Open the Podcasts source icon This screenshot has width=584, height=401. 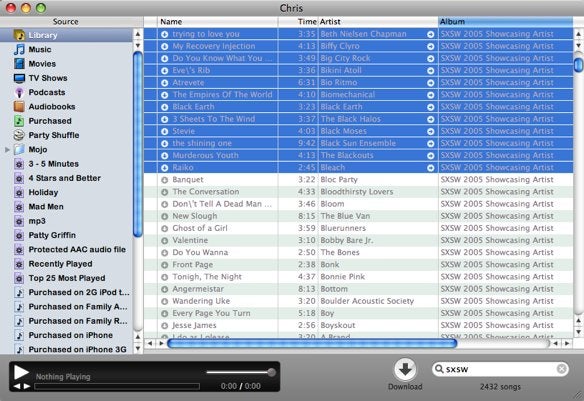coord(19,92)
